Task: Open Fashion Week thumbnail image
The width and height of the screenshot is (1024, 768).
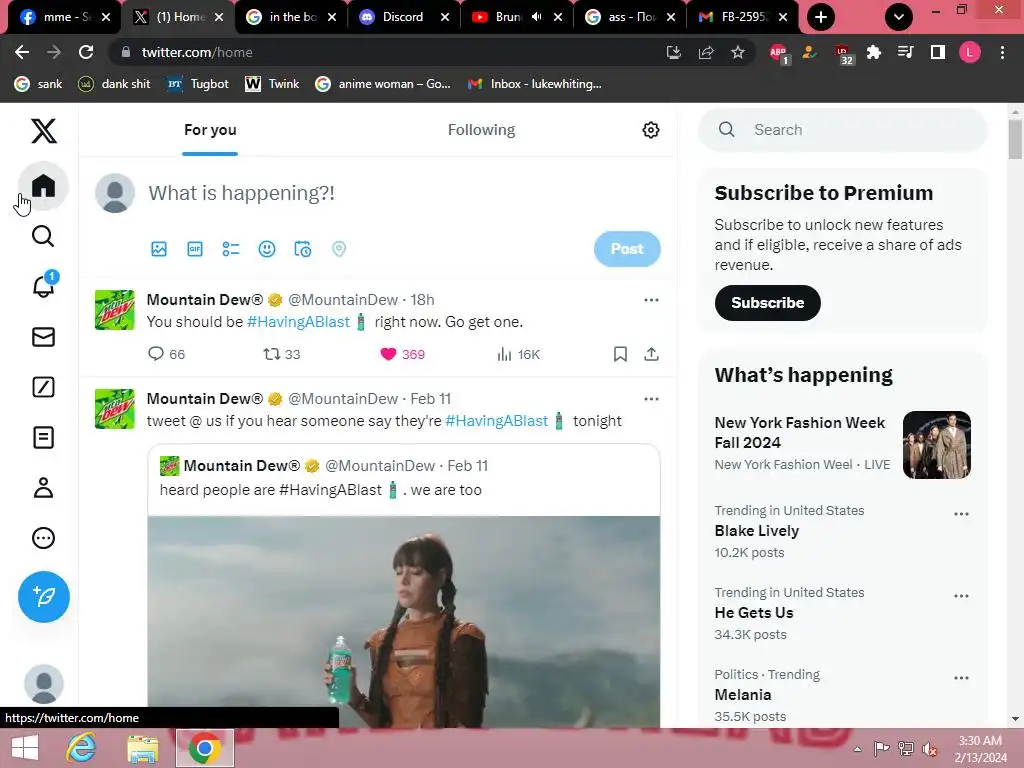Action: (936, 445)
